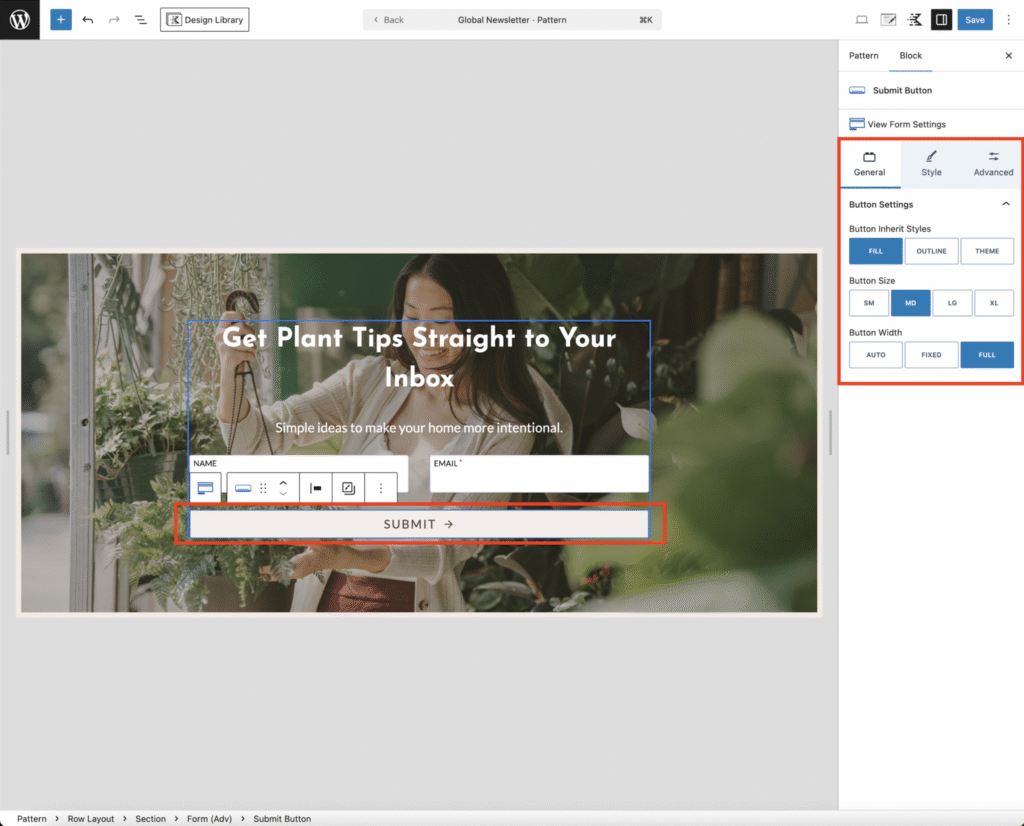Open View Form Settings link

(906, 124)
